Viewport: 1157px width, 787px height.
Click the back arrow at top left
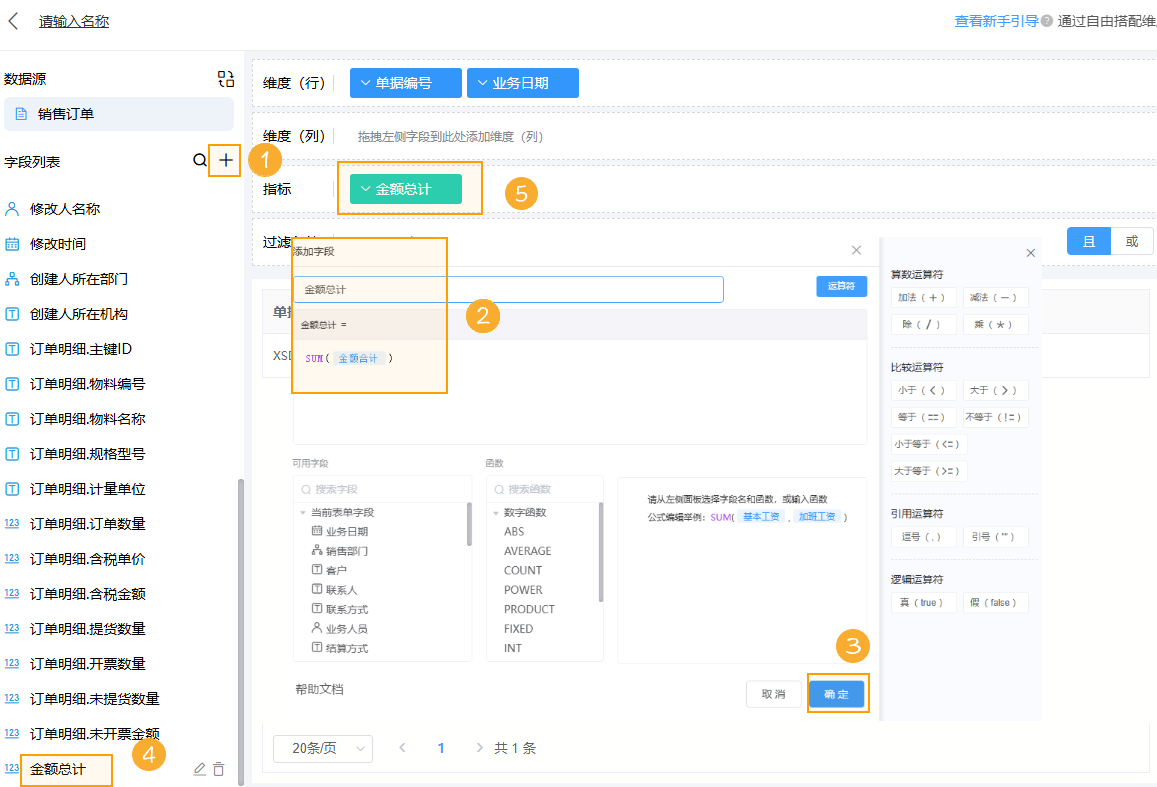[x=14, y=20]
